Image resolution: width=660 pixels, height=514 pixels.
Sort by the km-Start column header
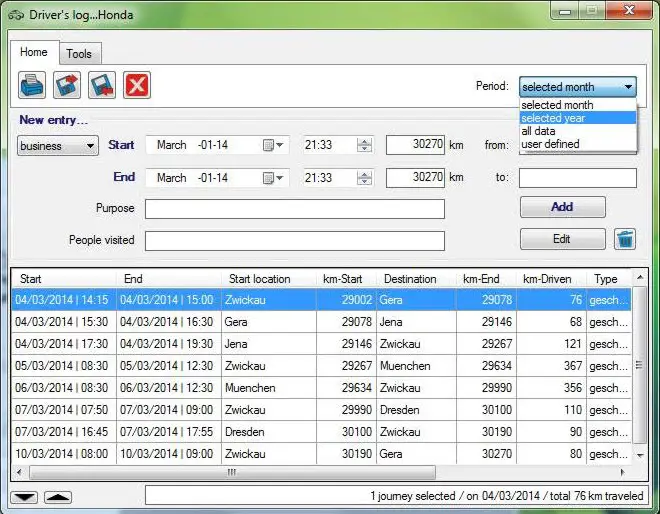pyautogui.click(x=346, y=279)
